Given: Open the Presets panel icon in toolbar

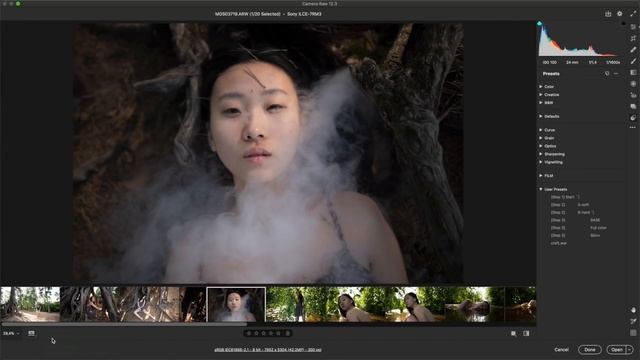Looking at the screenshot, I should [633, 118].
